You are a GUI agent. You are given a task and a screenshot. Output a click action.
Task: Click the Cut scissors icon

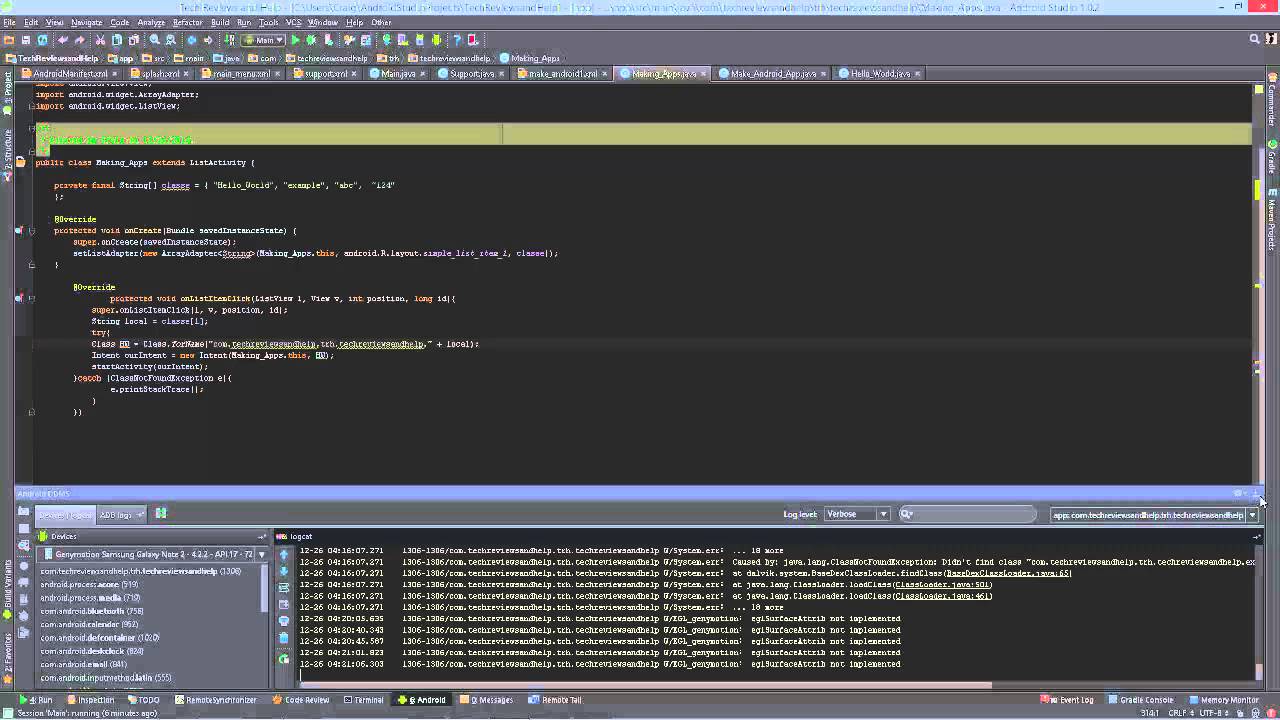click(100, 40)
